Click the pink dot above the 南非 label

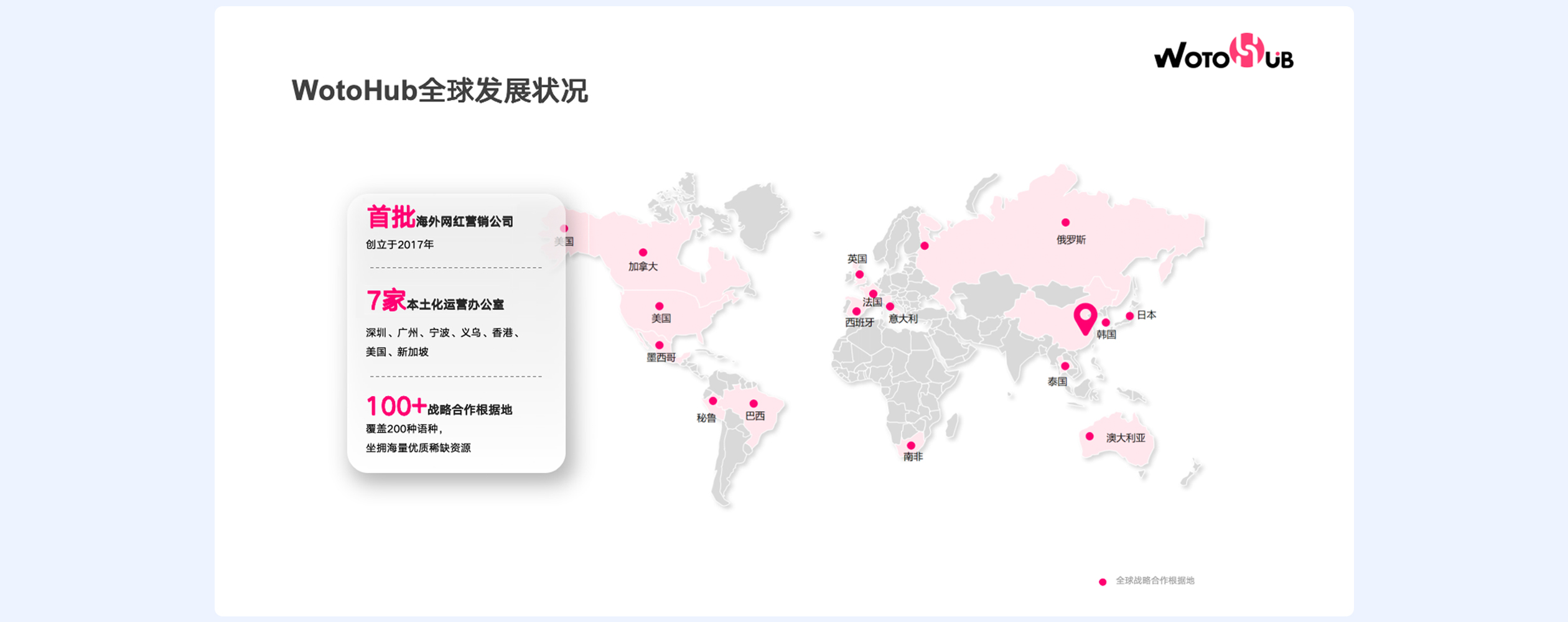(911, 445)
